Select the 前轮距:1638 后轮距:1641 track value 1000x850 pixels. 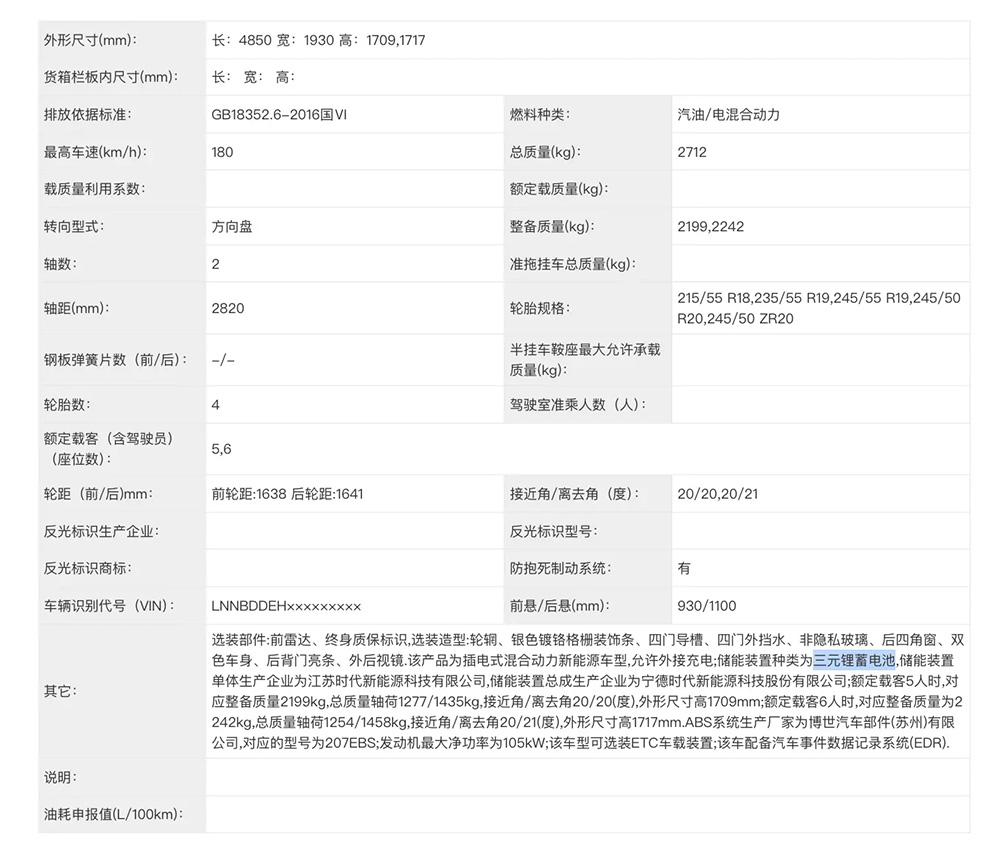tap(286, 494)
